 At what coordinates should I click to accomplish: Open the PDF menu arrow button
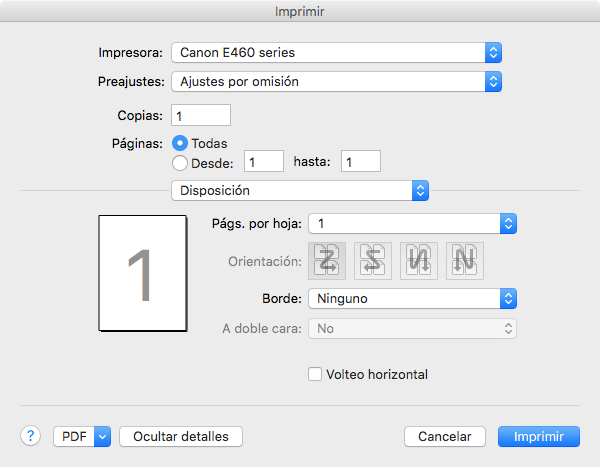coord(101,436)
